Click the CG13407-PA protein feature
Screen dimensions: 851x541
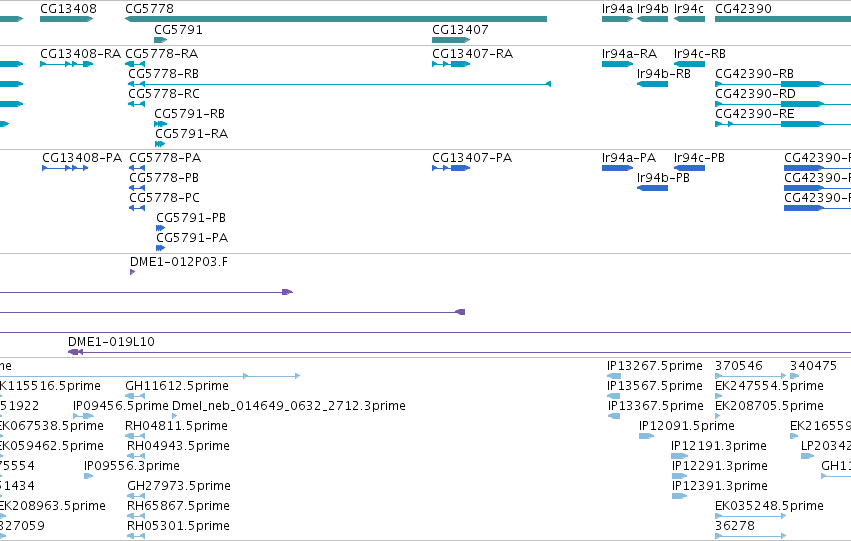(451, 168)
